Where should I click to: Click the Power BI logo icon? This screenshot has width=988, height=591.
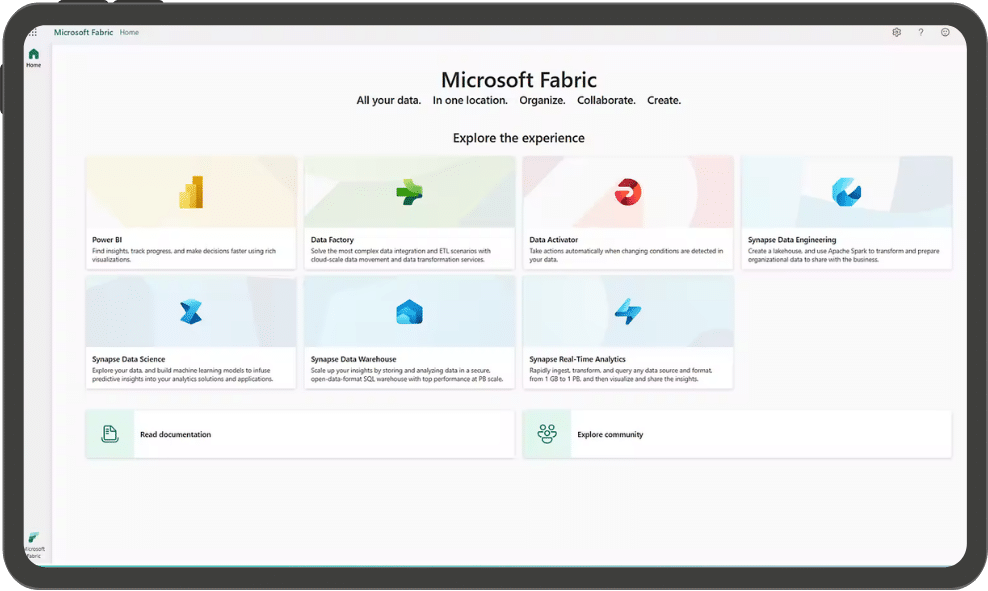click(191, 192)
